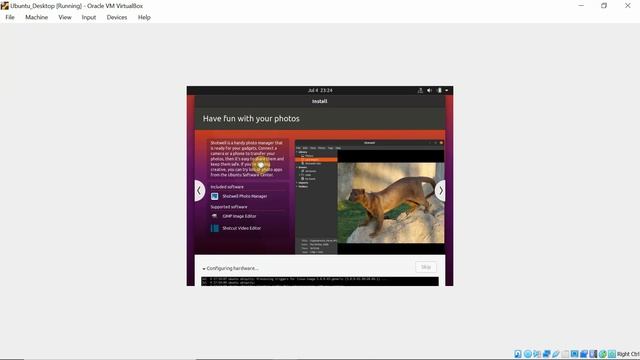
Task: Click the network icon in Ubuntu top bar
Action: (420, 90)
